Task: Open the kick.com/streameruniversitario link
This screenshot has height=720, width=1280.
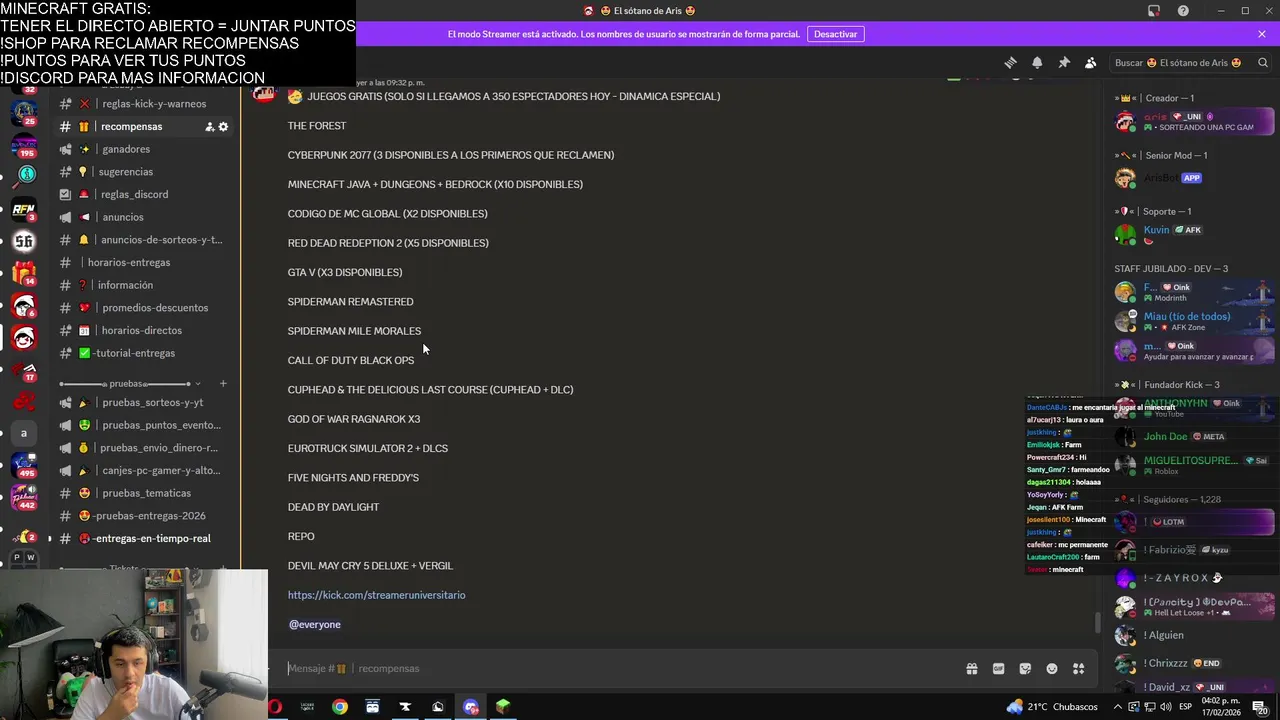Action: (x=376, y=595)
